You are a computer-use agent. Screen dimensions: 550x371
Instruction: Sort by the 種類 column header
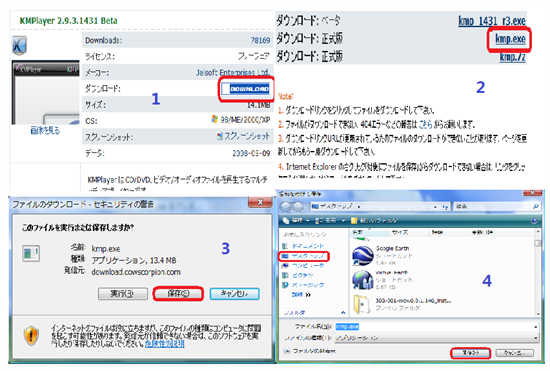[449, 232]
